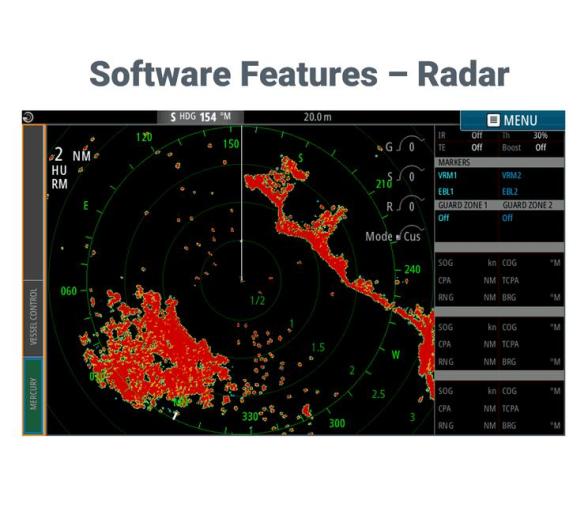Toggle Guard Zone 1 Off value

point(443,218)
